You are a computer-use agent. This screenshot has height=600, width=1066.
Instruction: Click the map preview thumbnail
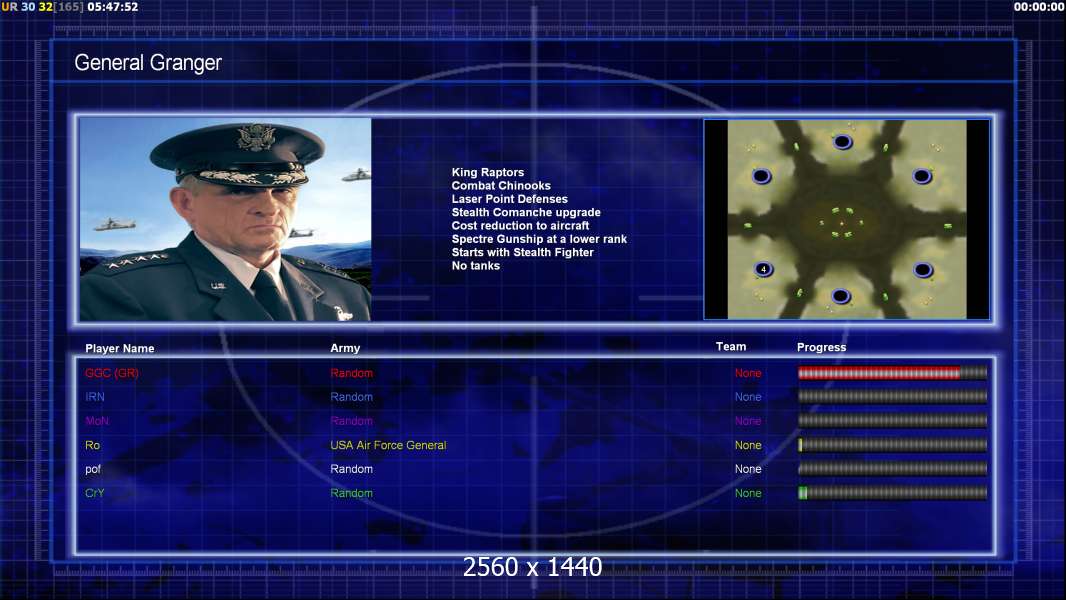pos(846,219)
